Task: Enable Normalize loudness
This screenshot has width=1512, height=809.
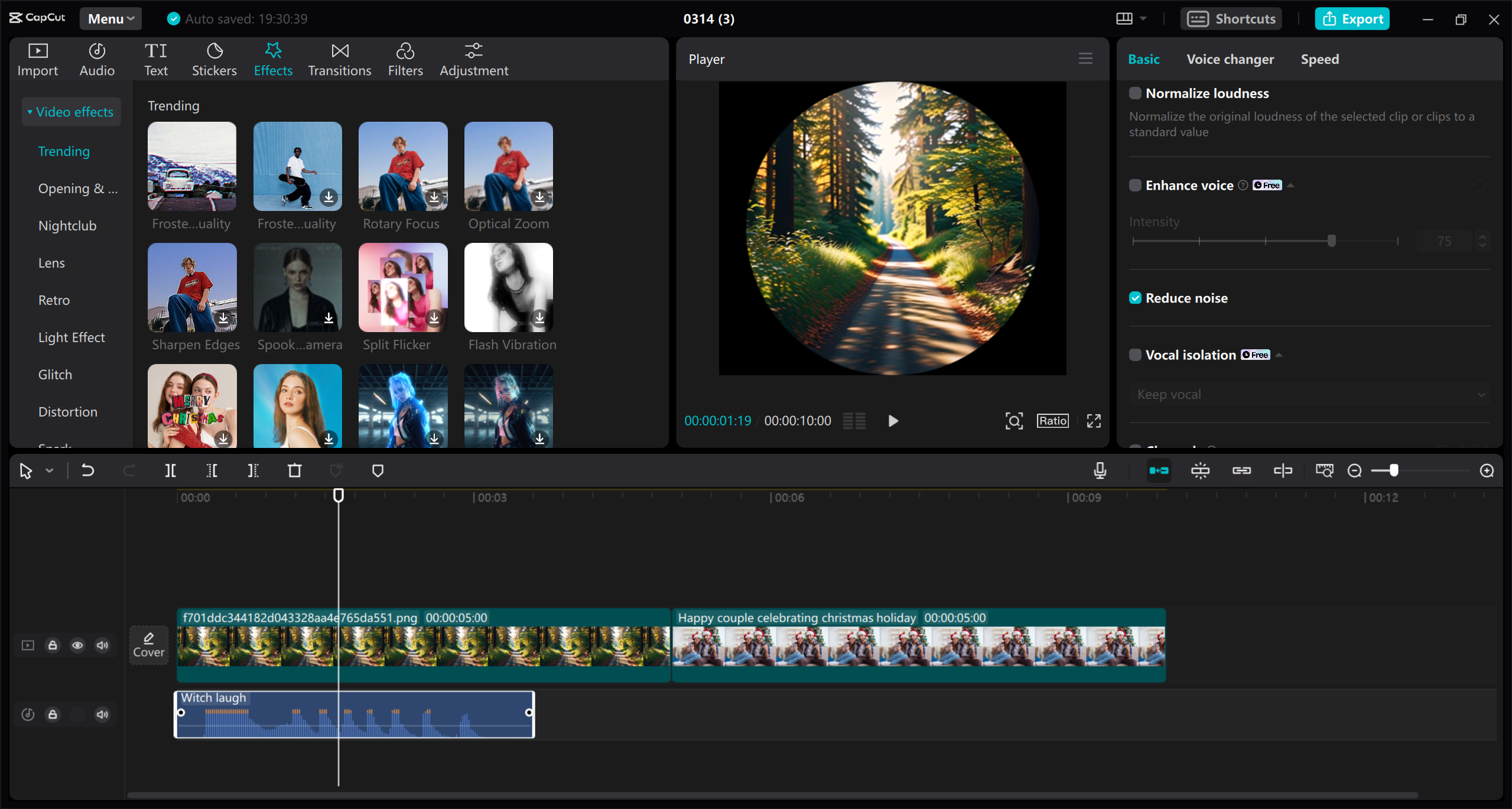Action: point(1135,93)
